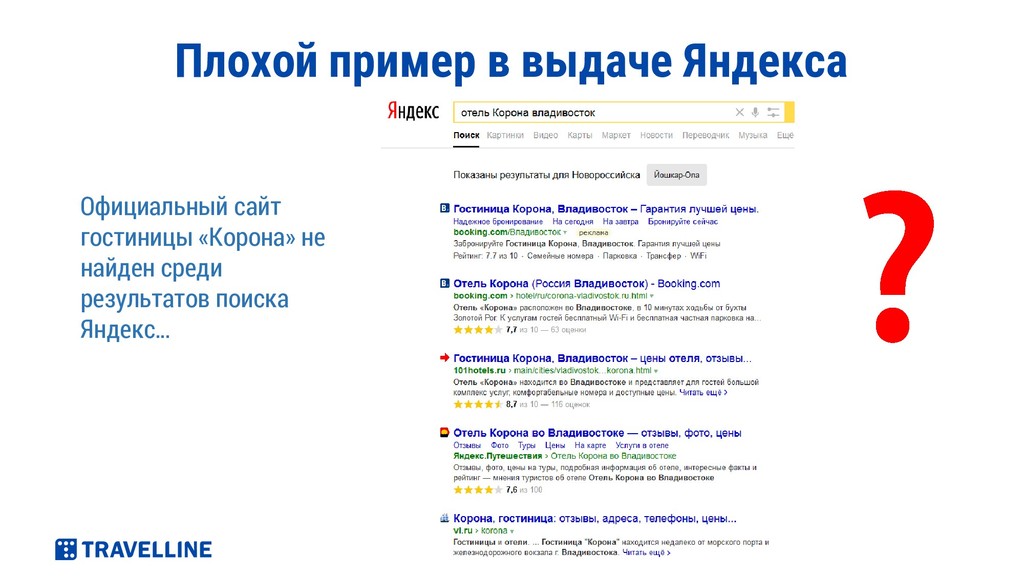Click the На карте sitelink
This screenshot has height=576, width=1024.
(590, 445)
